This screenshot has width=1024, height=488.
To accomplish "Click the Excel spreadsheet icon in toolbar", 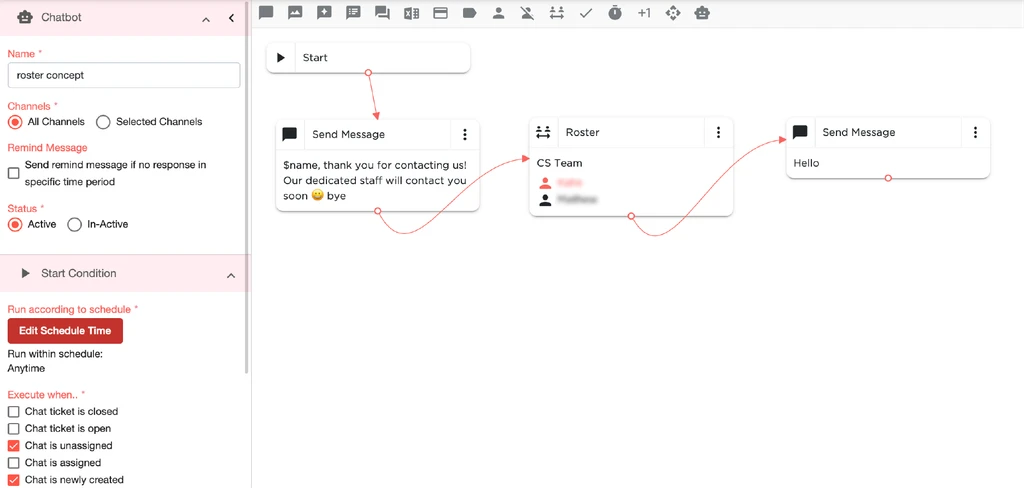I will 411,13.
